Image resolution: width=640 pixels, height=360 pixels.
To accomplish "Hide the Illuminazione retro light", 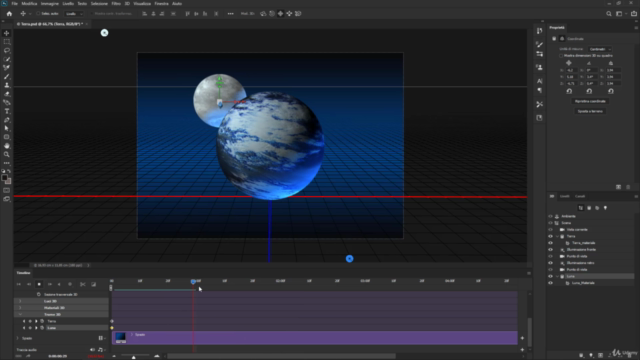I will tap(550, 263).
